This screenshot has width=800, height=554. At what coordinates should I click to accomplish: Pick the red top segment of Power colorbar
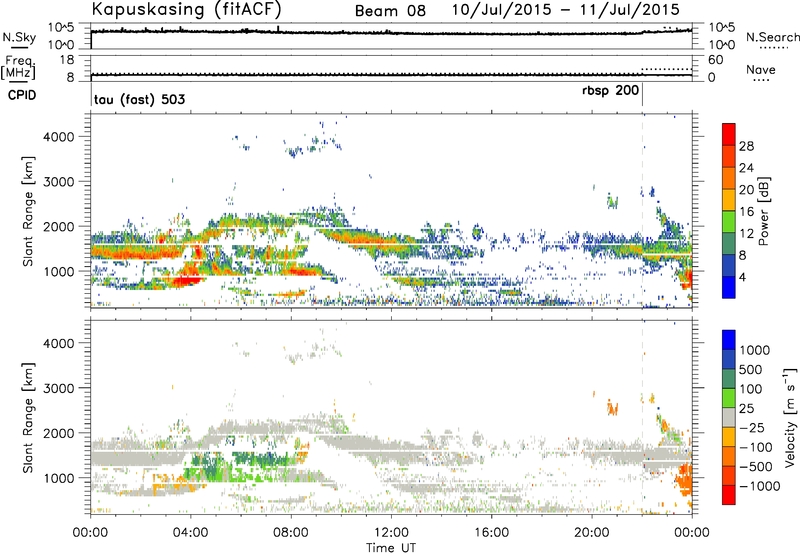coord(729,134)
